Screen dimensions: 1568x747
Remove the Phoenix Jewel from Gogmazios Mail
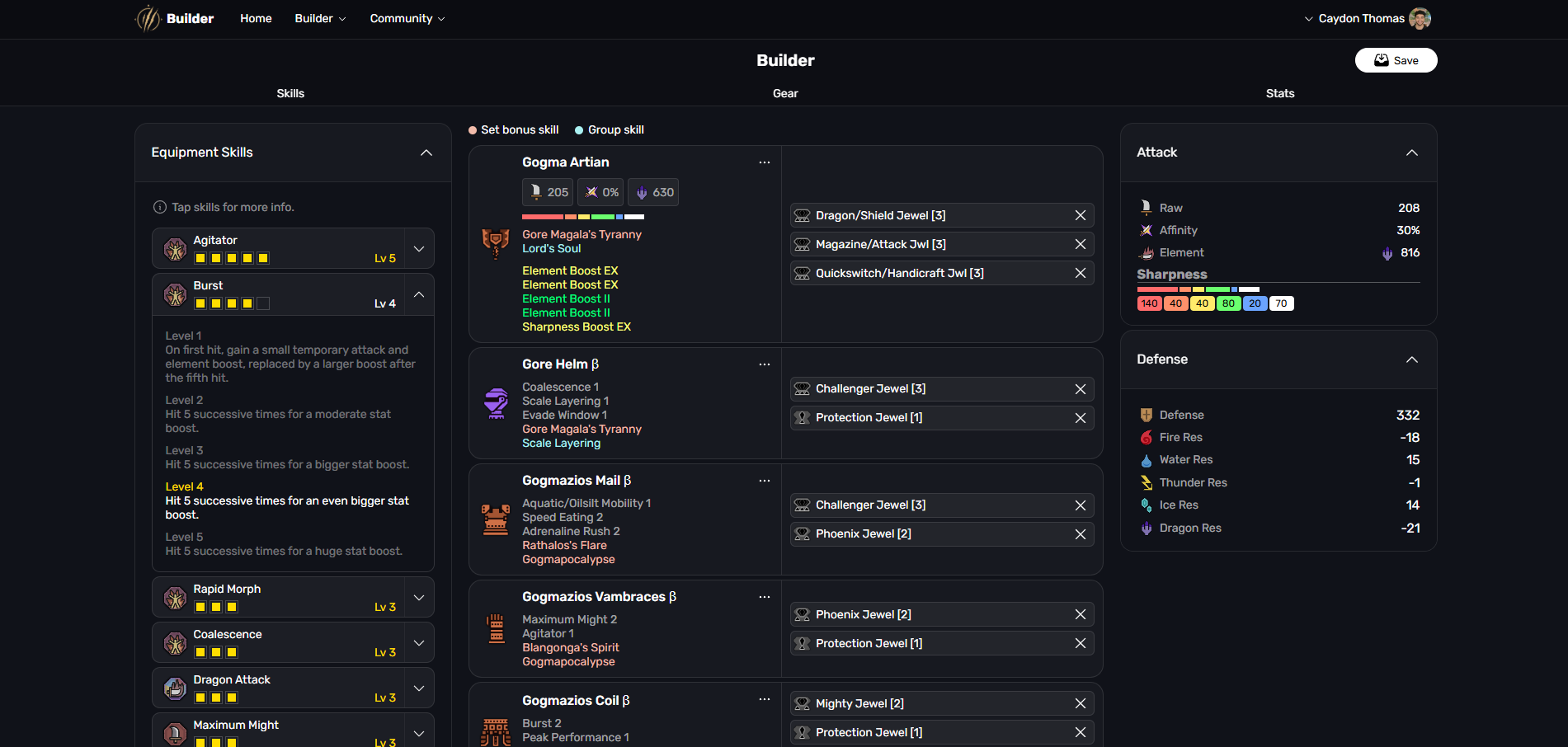coord(1080,534)
